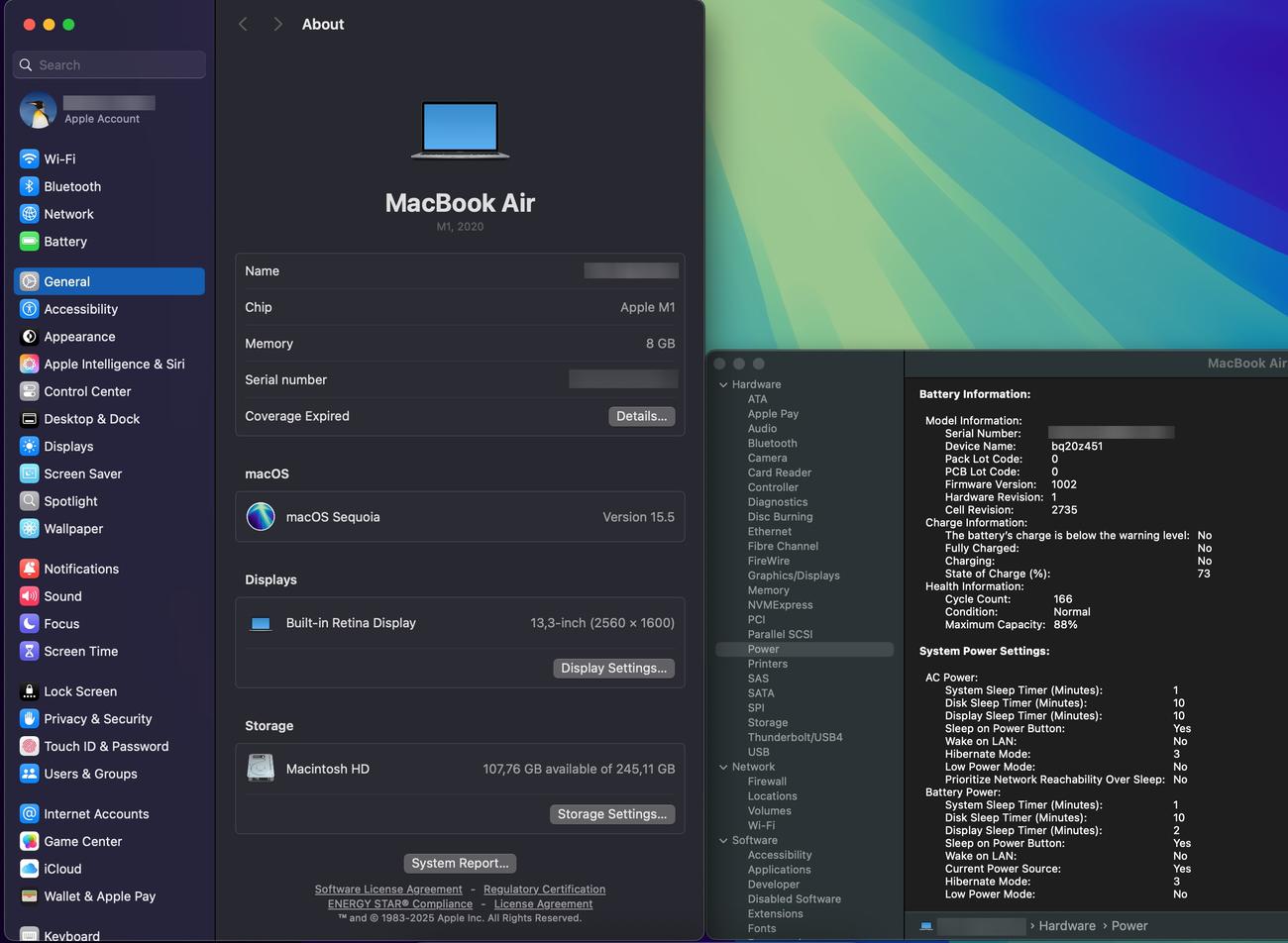
Task: Select the Wallpaper flower icon
Action: click(30, 529)
